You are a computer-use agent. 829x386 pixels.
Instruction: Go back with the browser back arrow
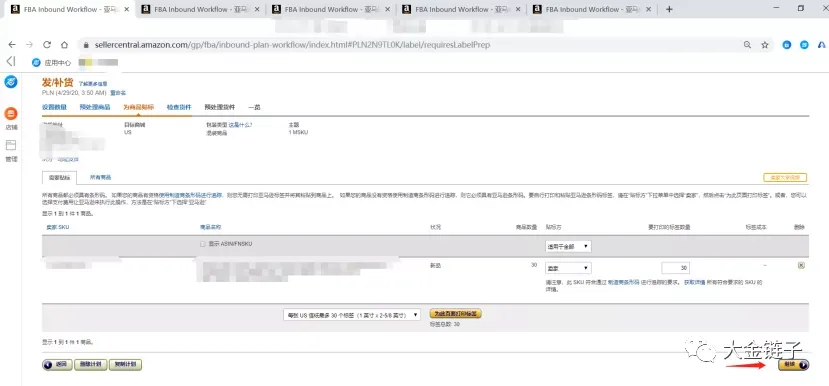(12, 45)
